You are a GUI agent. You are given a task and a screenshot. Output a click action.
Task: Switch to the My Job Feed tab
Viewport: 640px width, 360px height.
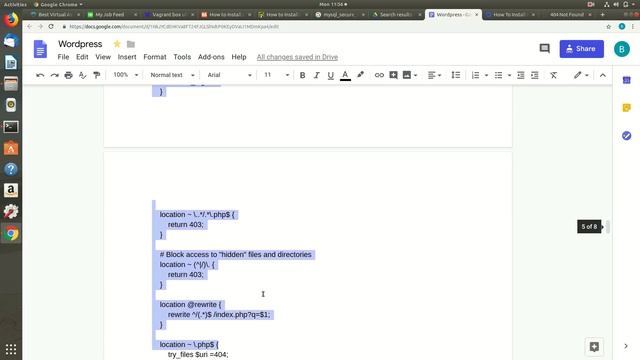click(109, 15)
